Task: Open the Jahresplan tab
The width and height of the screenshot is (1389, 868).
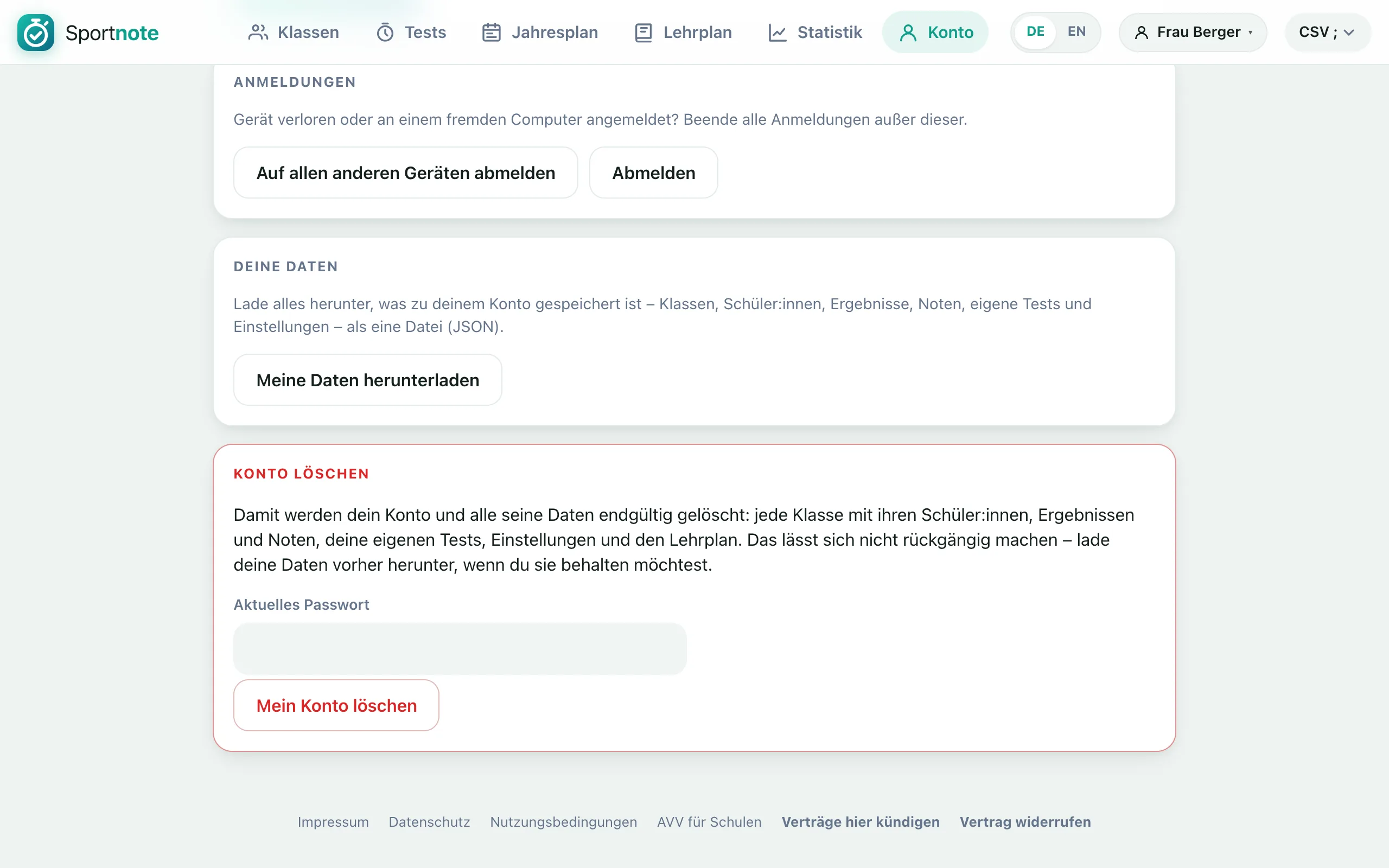Action: pos(540,32)
